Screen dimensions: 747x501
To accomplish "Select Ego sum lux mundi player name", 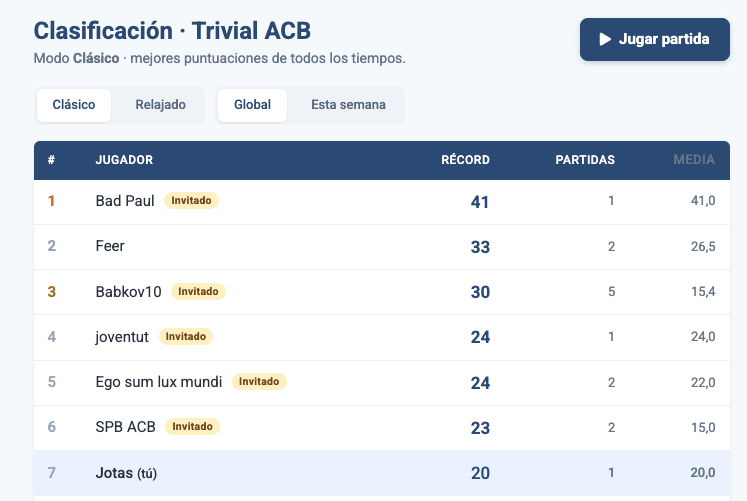I will pyautogui.click(x=159, y=382).
